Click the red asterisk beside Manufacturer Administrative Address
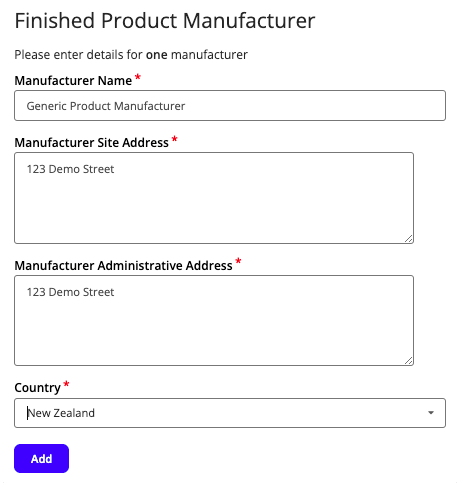 (238, 261)
